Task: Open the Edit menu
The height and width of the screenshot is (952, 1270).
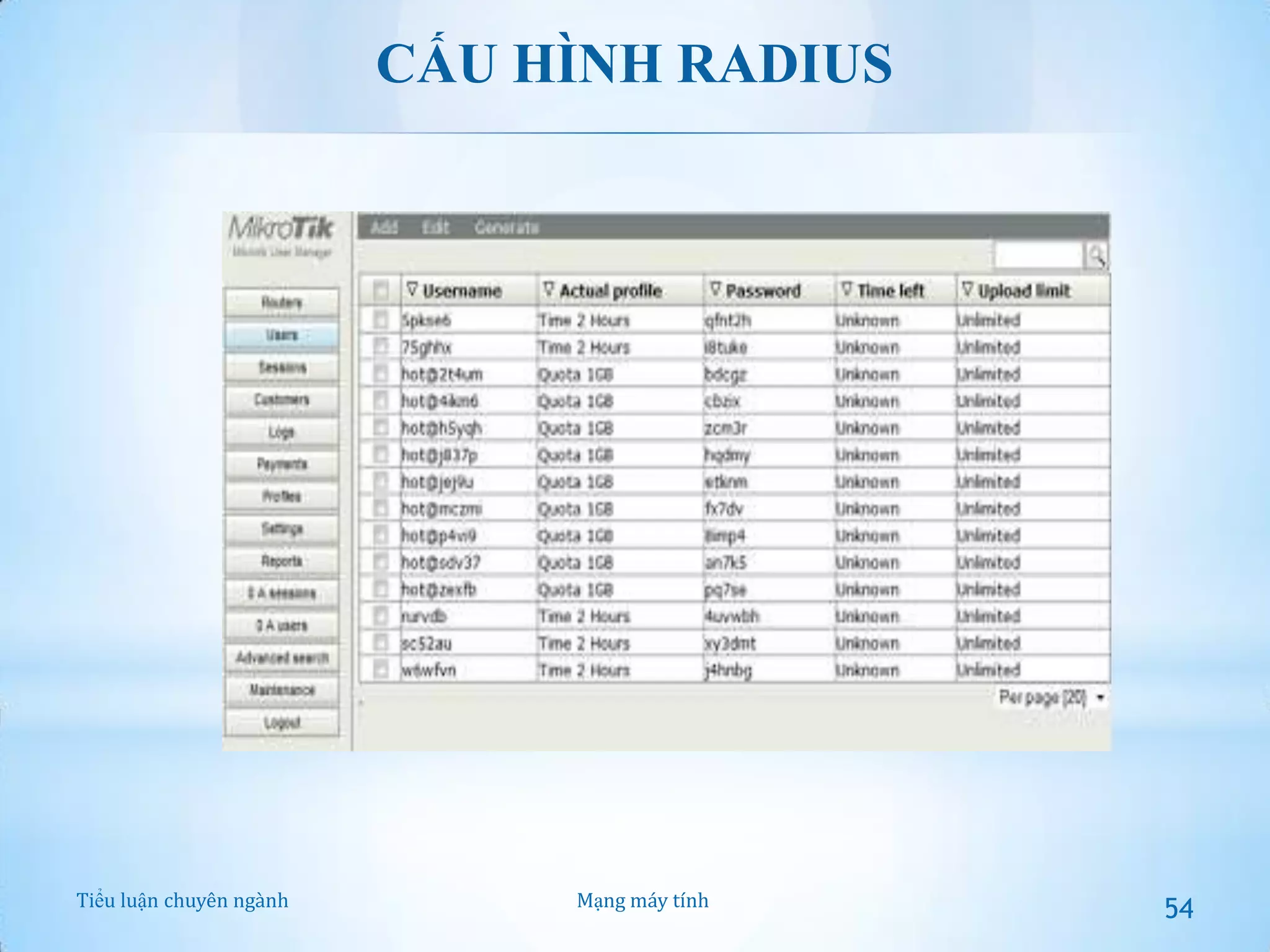Action: (x=435, y=227)
